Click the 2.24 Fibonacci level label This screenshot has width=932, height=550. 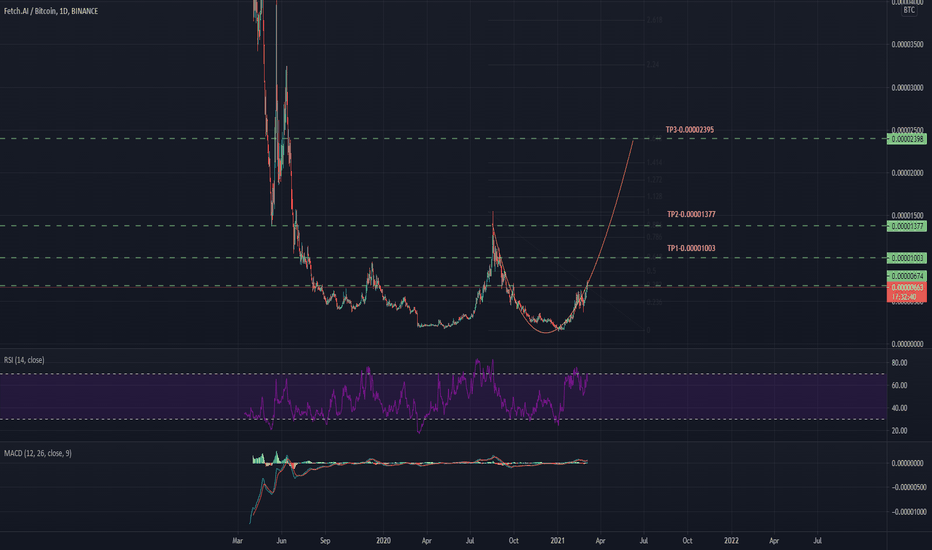[x=653, y=64]
